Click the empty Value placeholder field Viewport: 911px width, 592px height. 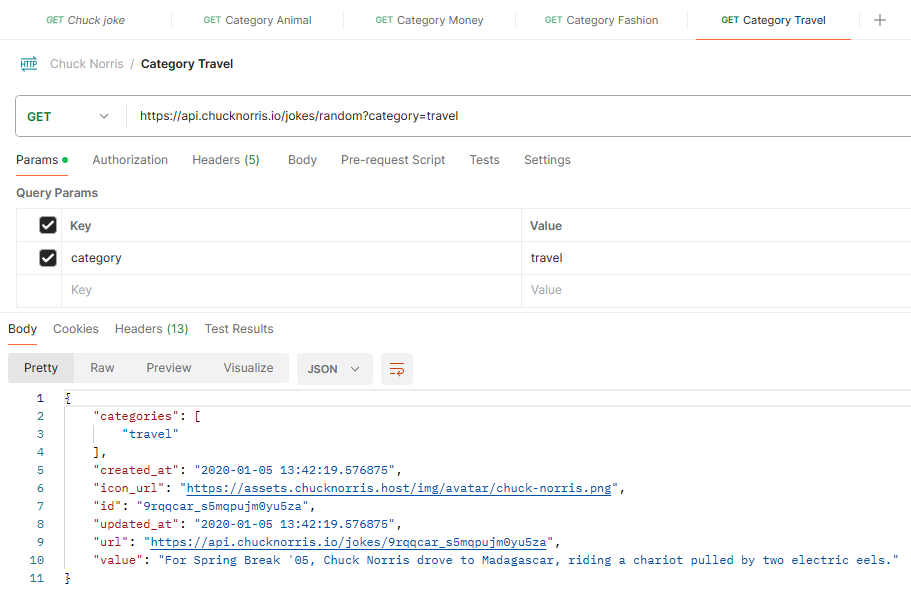click(x=716, y=290)
